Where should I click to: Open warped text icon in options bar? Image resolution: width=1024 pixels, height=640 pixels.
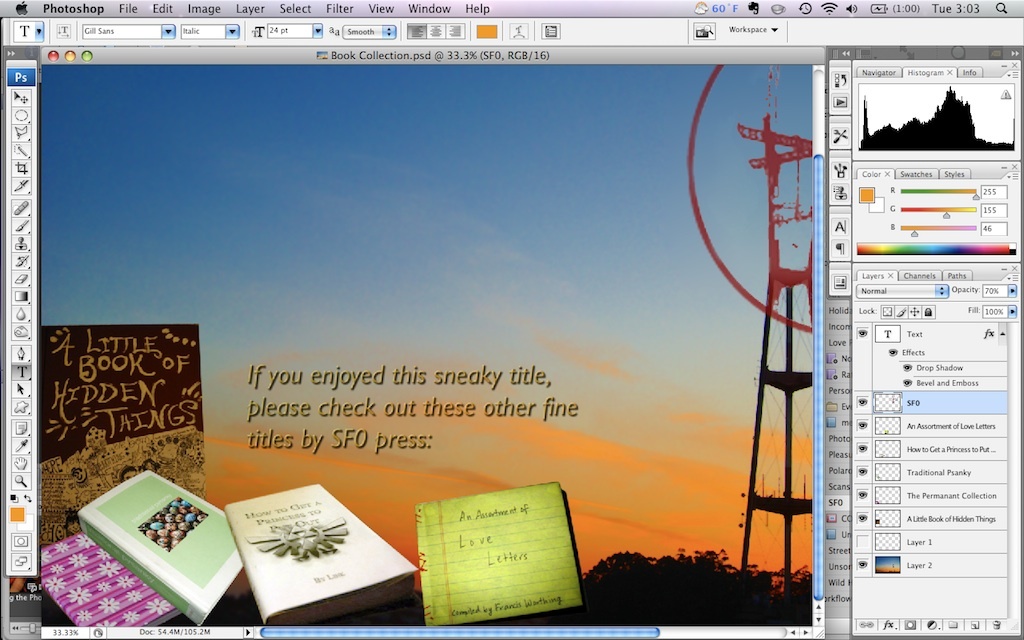(518, 31)
